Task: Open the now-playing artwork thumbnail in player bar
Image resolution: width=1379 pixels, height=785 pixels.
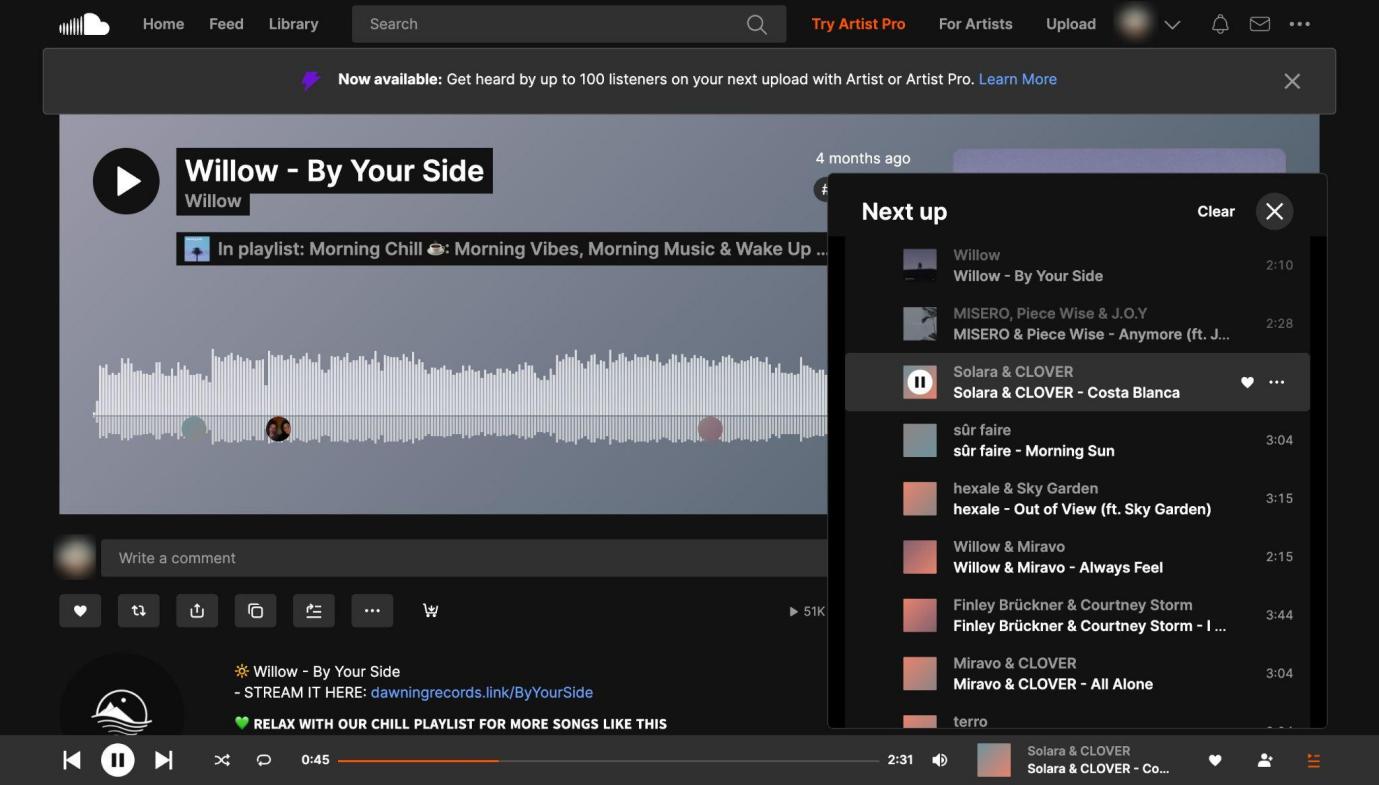Action: point(994,760)
